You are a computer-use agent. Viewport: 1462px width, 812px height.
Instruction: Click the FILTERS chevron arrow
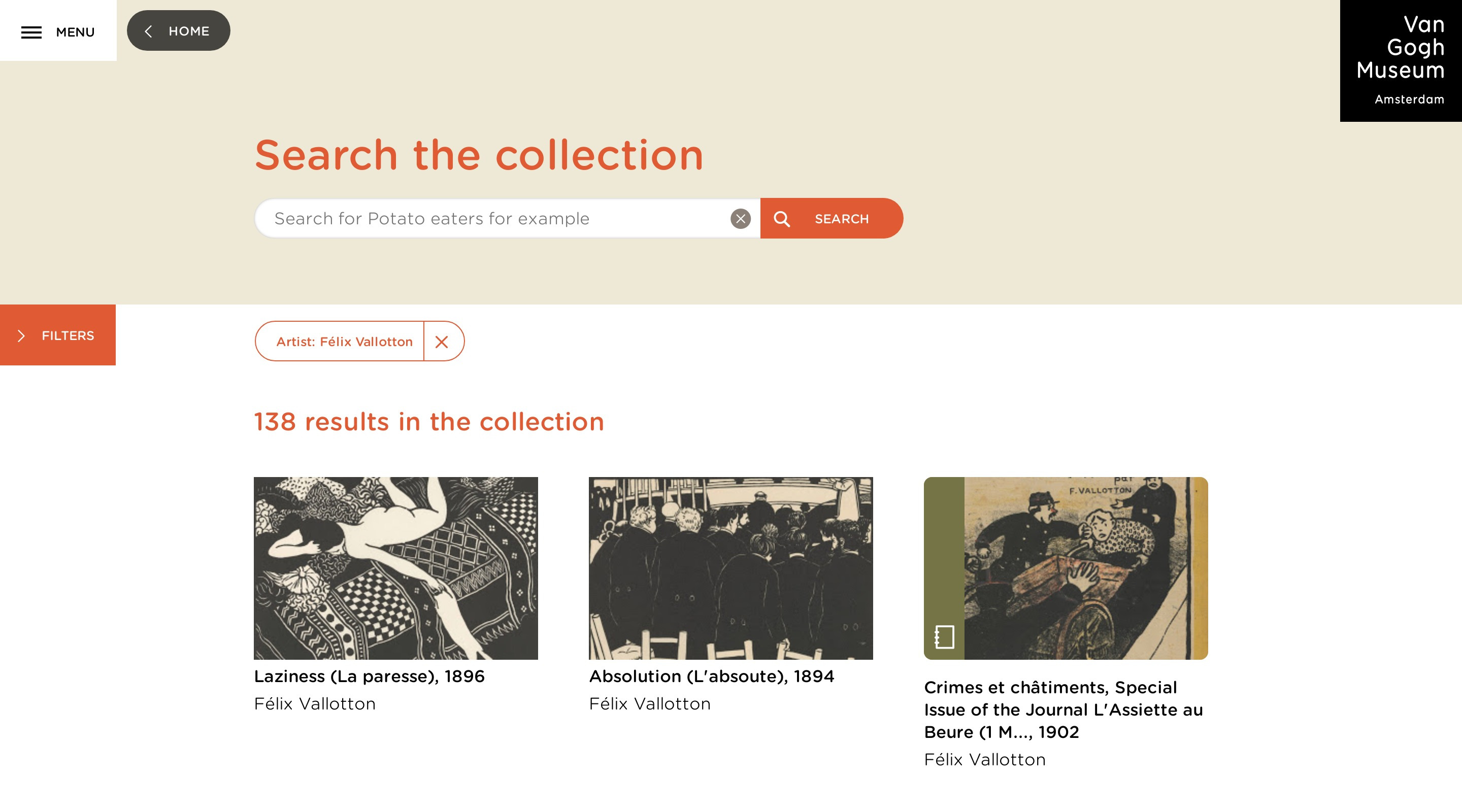pyautogui.click(x=21, y=336)
